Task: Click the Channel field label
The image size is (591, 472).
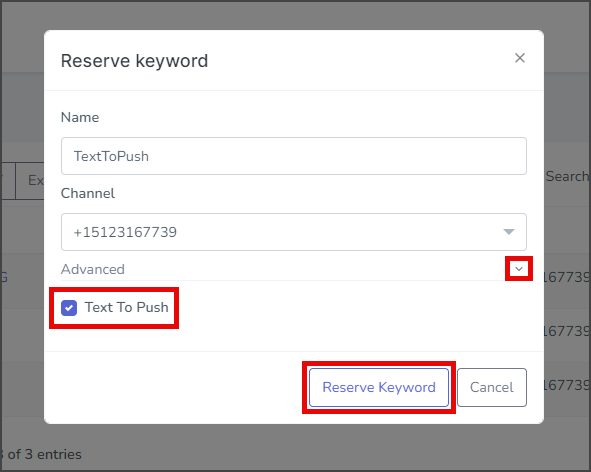Action: pos(88,193)
